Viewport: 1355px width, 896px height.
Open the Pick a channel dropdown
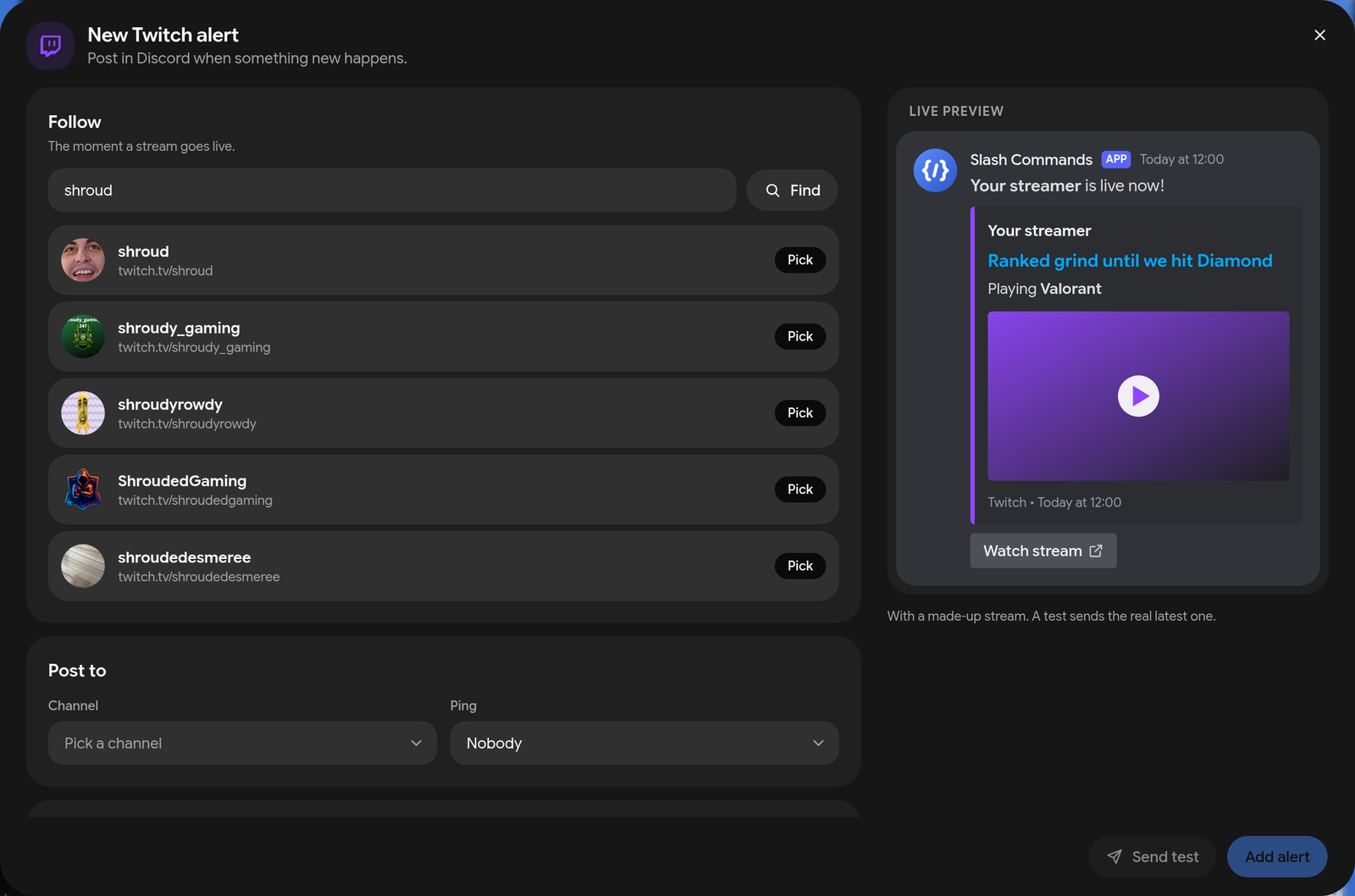(x=242, y=743)
